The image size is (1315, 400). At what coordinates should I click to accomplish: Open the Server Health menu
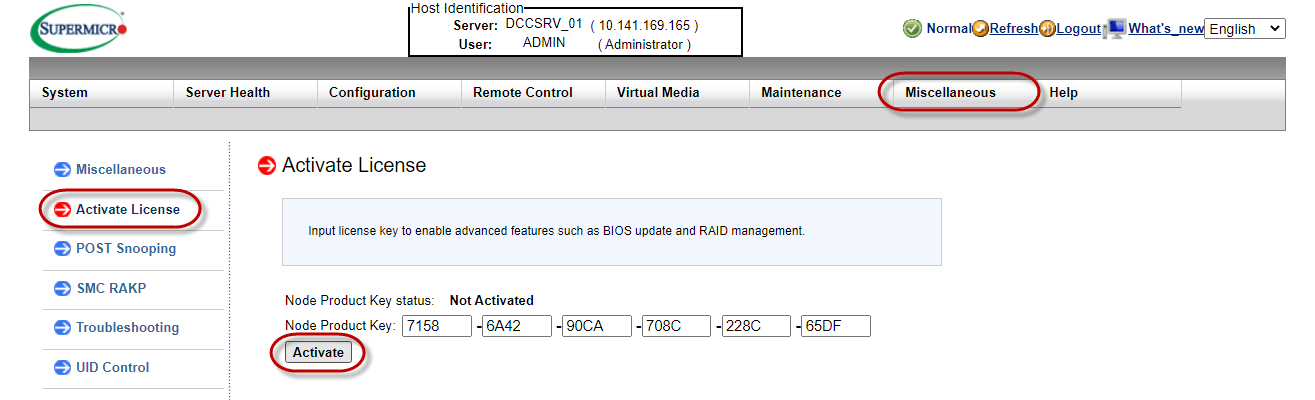228,93
